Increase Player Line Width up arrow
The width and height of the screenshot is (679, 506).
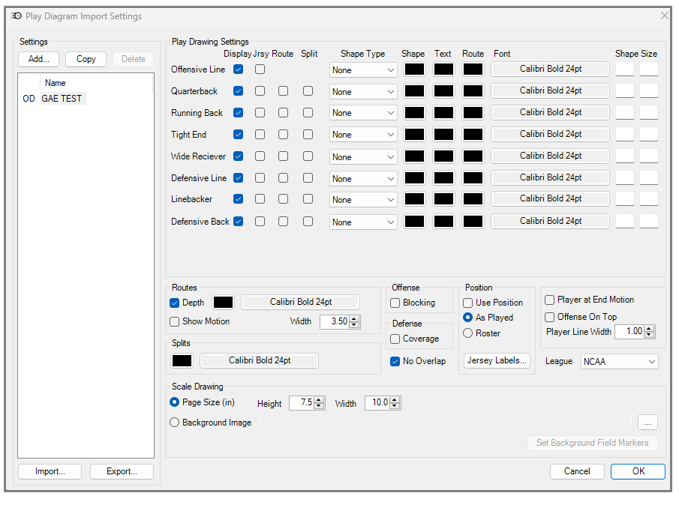pyautogui.click(x=649, y=329)
